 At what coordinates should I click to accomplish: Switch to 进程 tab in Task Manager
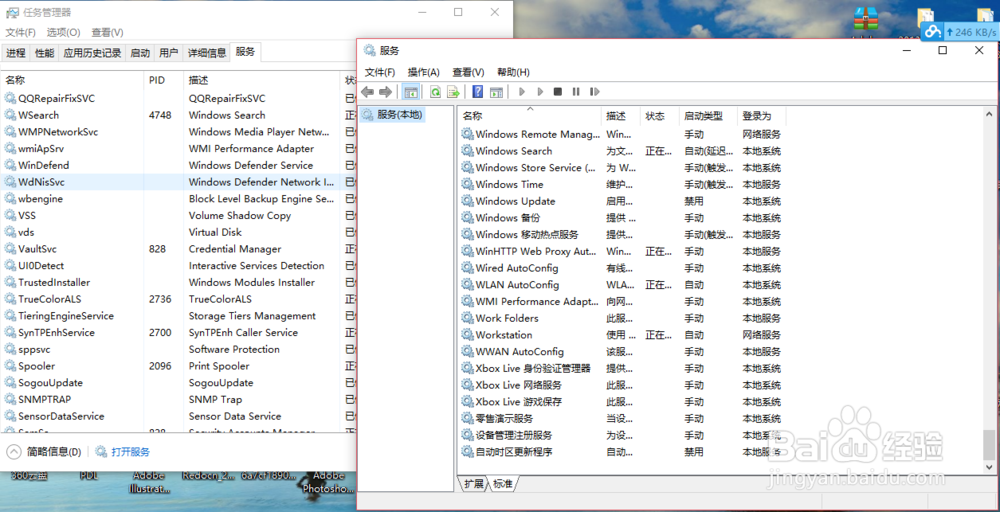pos(16,53)
